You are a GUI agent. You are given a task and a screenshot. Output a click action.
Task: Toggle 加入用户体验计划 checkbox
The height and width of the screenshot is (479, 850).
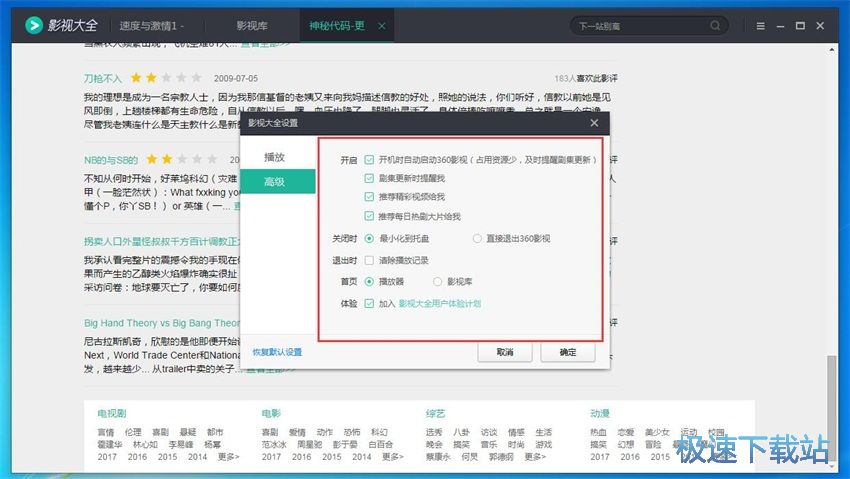tap(369, 303)
